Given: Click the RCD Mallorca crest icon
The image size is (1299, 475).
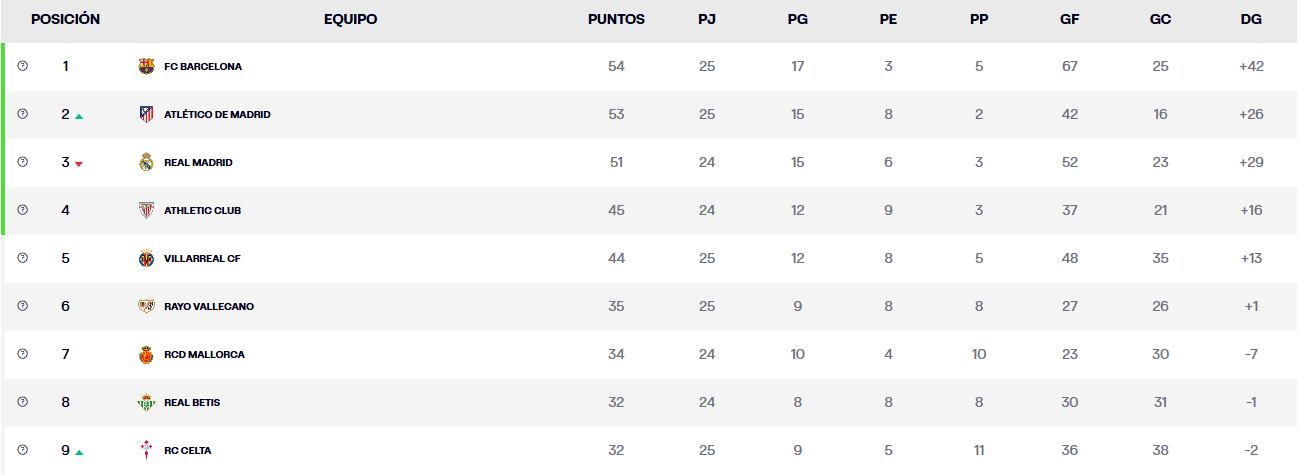Looking at the screenshot, I should (x=147, y=355).
